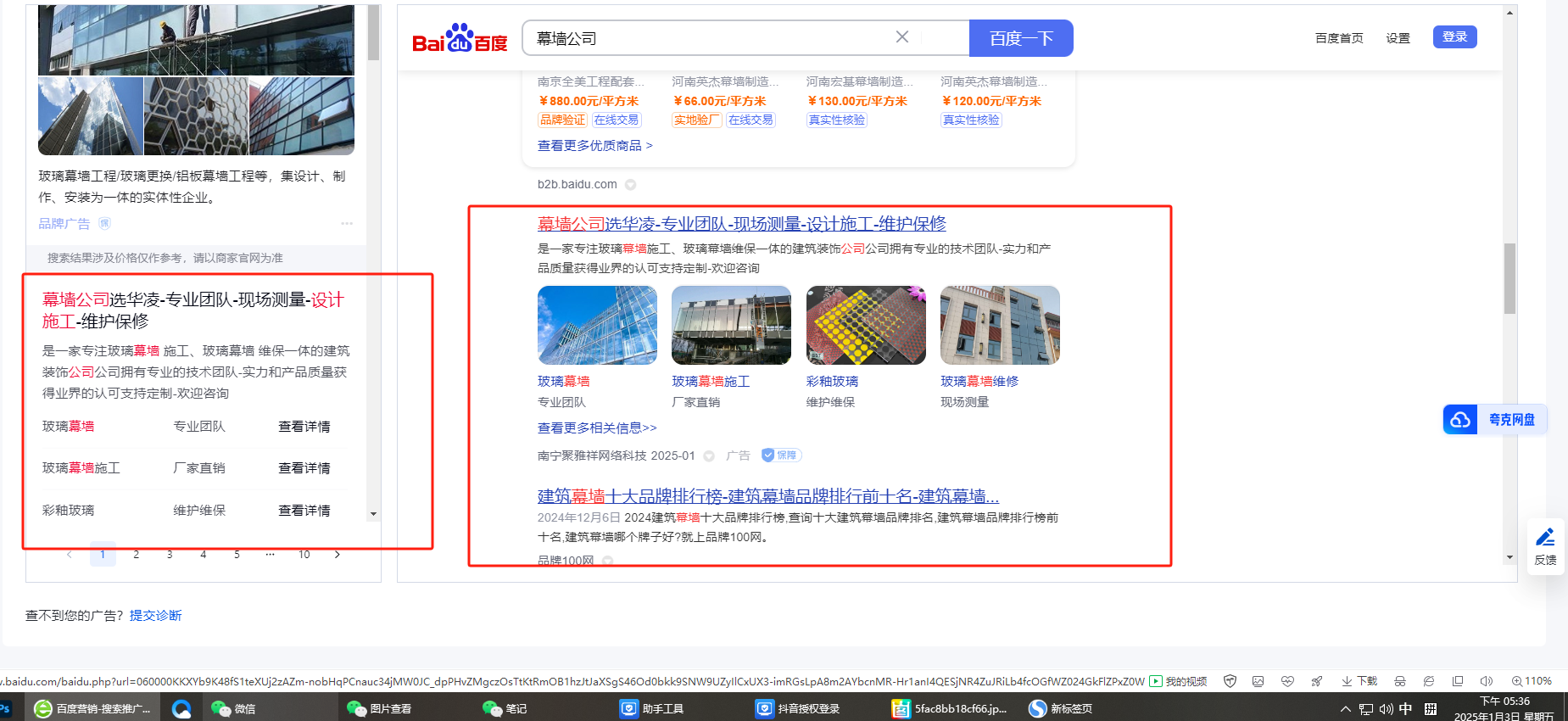The image size is (1568, 721).
Task: Click the 品牌广告 label
Action: 64,224
